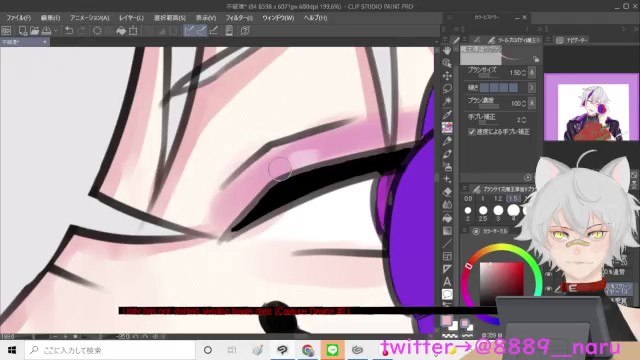The image size is (640, 360).
Task: Select the Move layer cross-arrow tool
Action: [447, 76]
